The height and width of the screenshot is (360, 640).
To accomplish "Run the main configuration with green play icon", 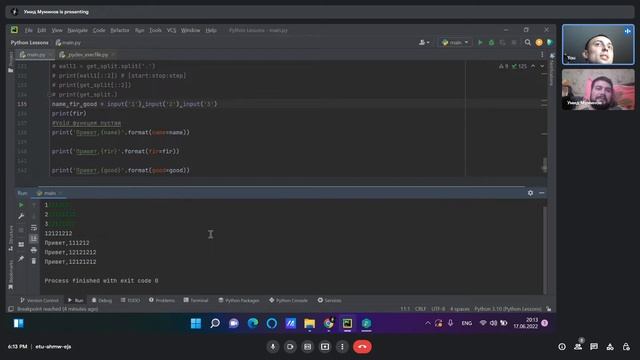I will (x=480, y=42).
